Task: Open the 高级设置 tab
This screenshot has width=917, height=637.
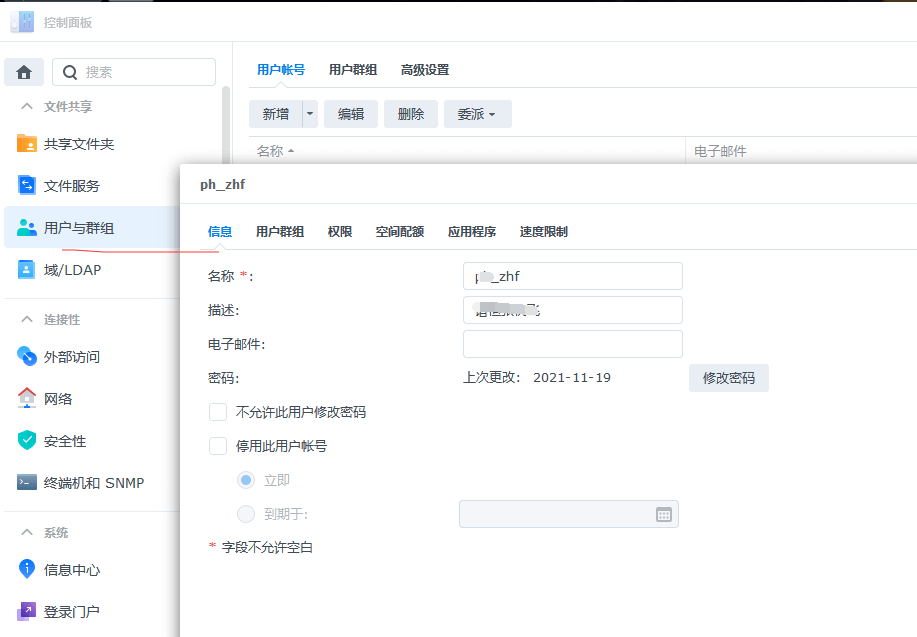Action: [425, 70]
